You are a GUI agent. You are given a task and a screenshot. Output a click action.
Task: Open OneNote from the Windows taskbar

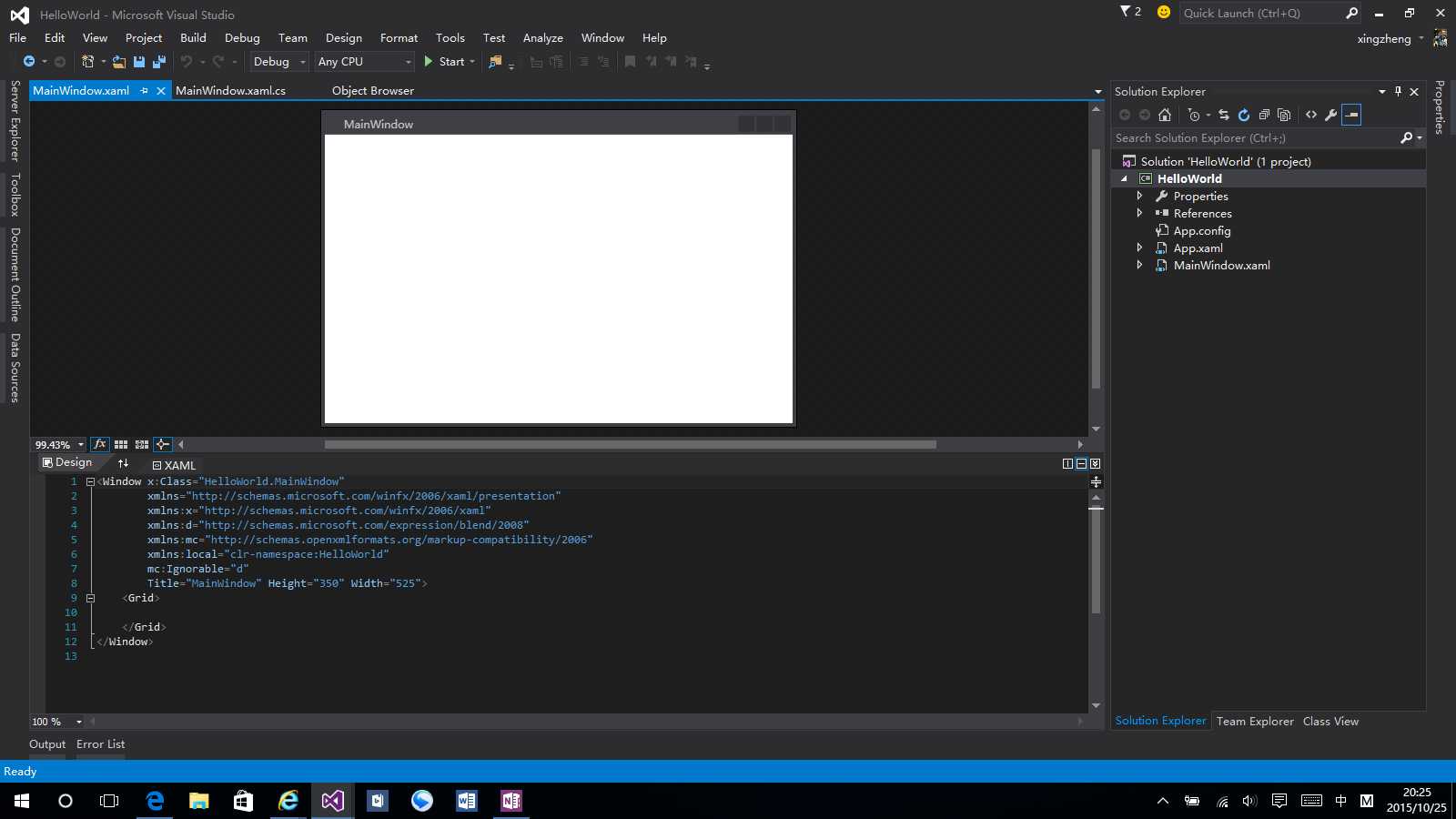coord(511,801)
